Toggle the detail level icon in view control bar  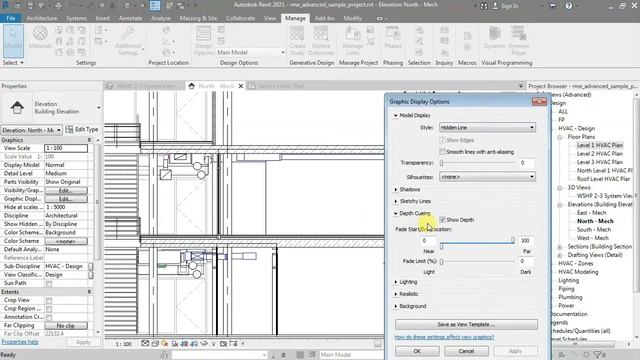145,344
